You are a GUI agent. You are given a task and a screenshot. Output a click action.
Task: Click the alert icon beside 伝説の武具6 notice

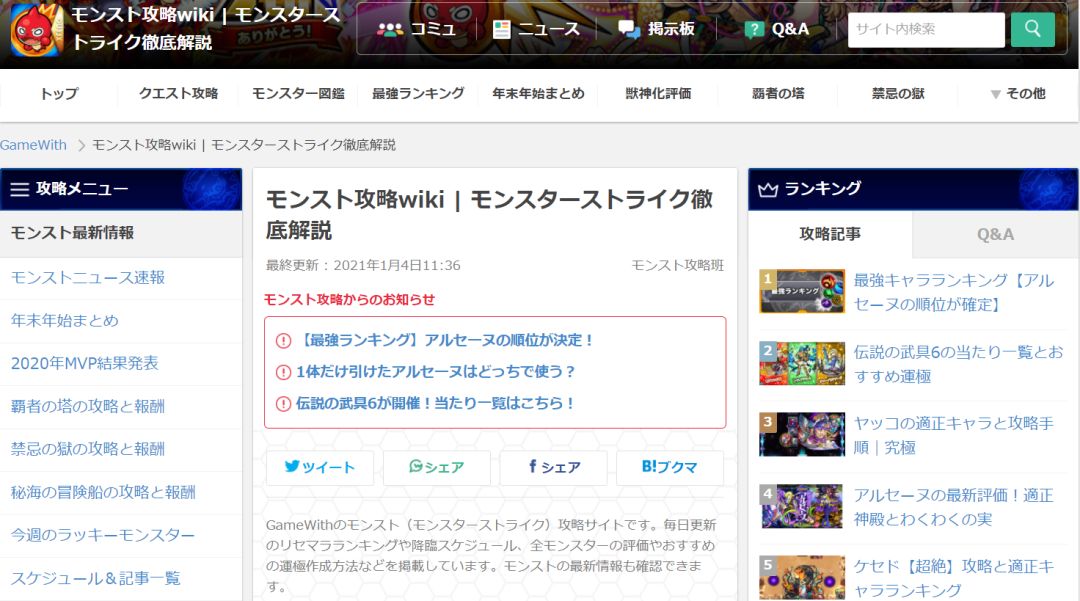click(x=283, y=404)
